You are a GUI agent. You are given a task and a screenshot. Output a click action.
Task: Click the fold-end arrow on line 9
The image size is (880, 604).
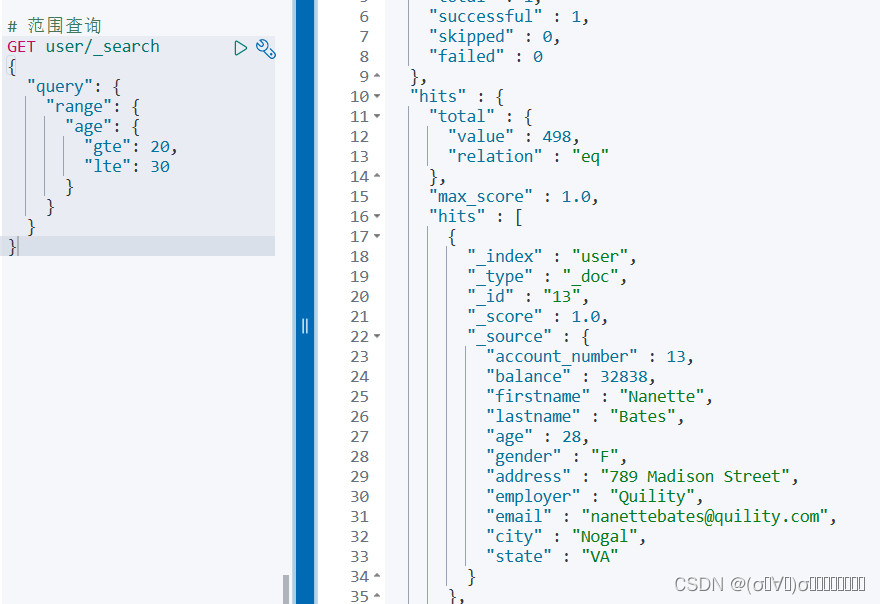tap(377, 76)
